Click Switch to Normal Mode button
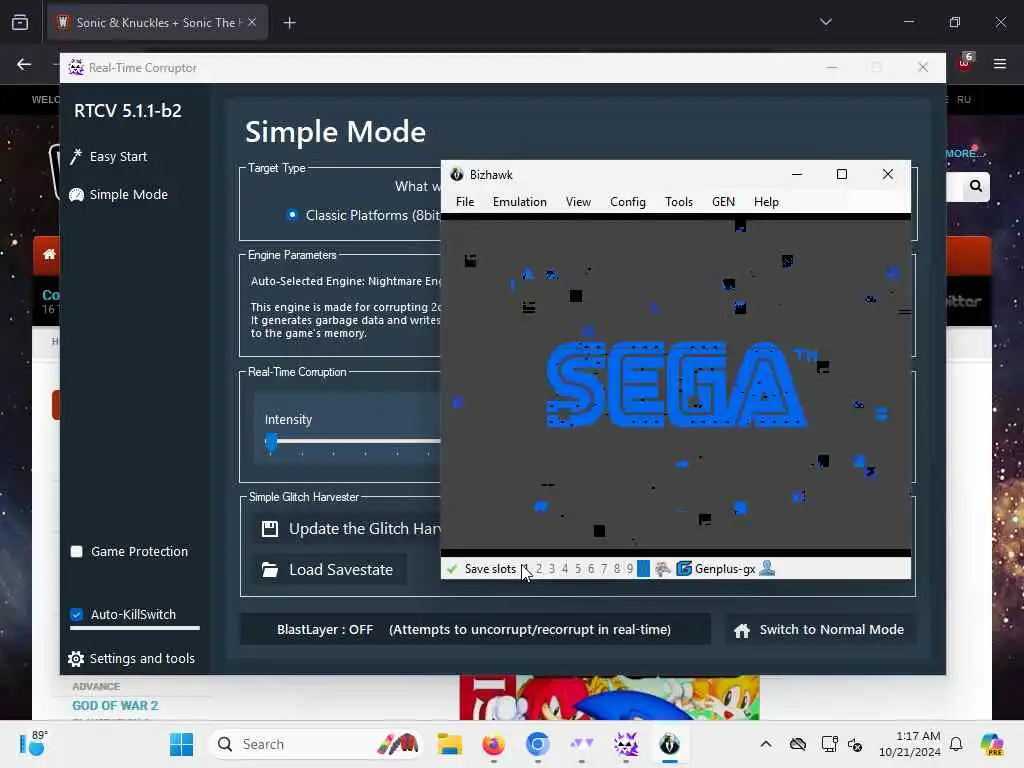This screenshot has width=1024, height=768. (820, 630)
